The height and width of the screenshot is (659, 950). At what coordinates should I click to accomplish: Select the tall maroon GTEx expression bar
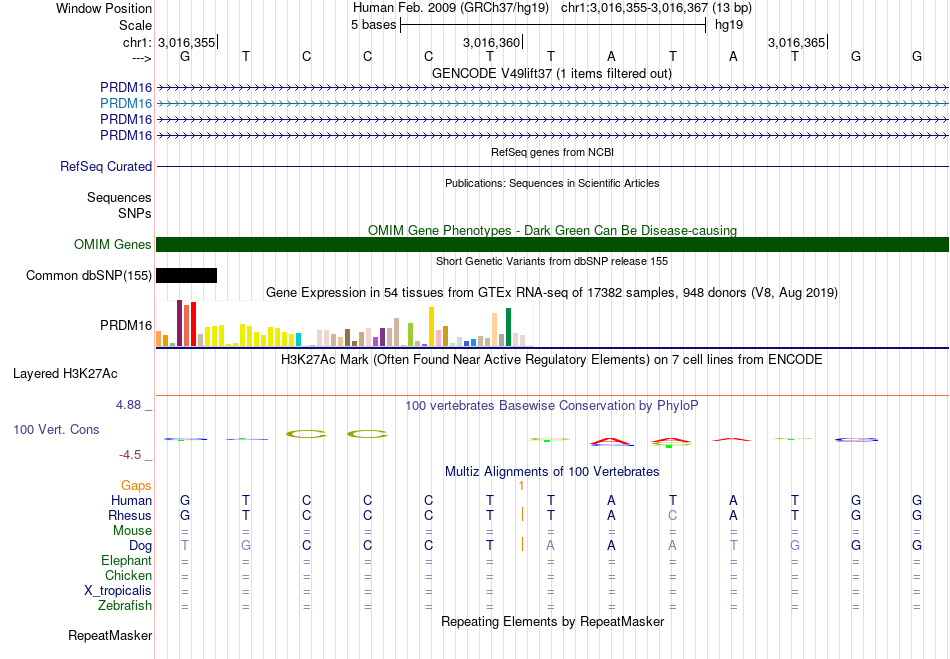pyautogui.click(x=179, y=323)
